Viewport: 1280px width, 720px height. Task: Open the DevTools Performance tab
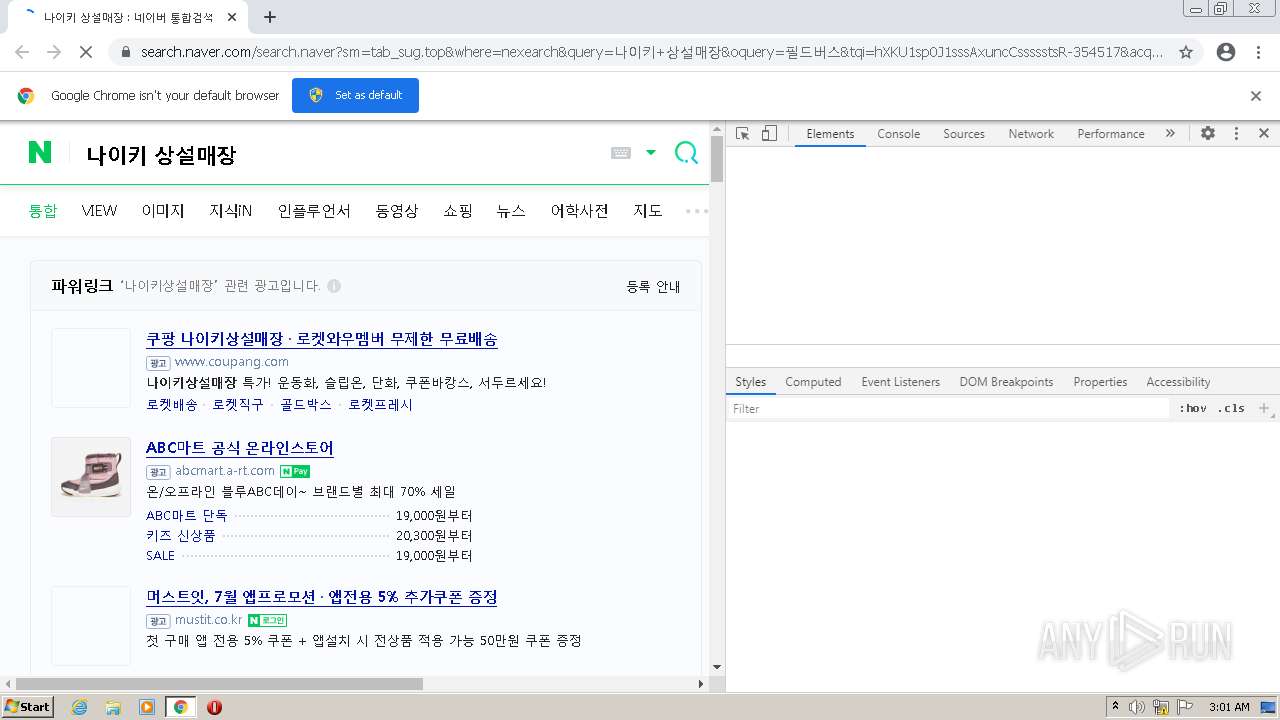click(1111, 134)
